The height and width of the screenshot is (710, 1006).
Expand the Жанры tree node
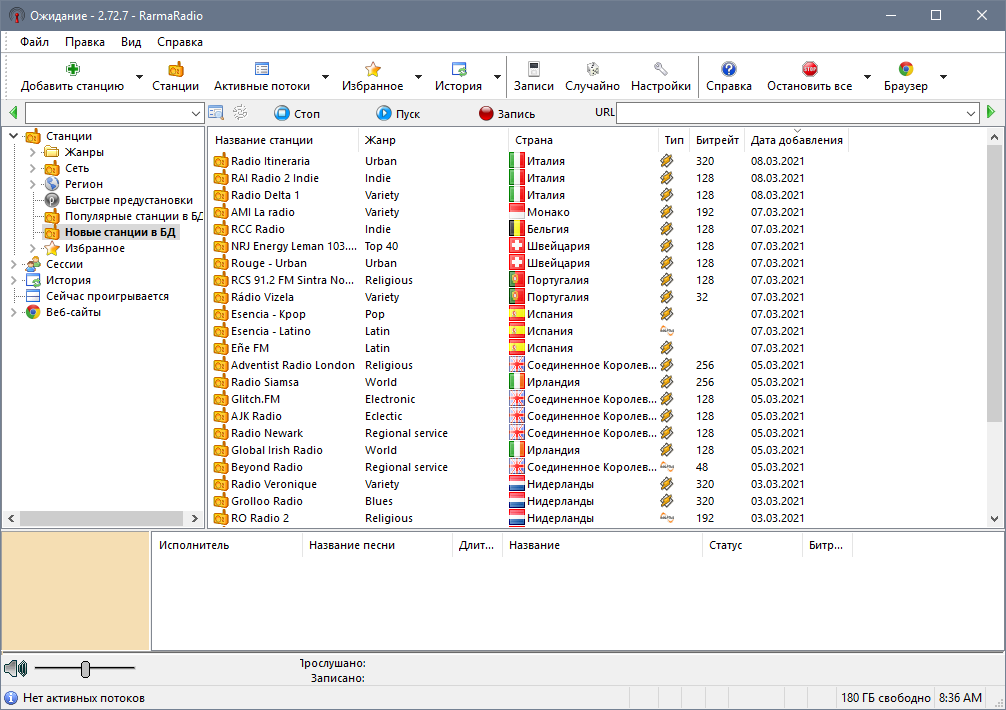pos(33,152)
